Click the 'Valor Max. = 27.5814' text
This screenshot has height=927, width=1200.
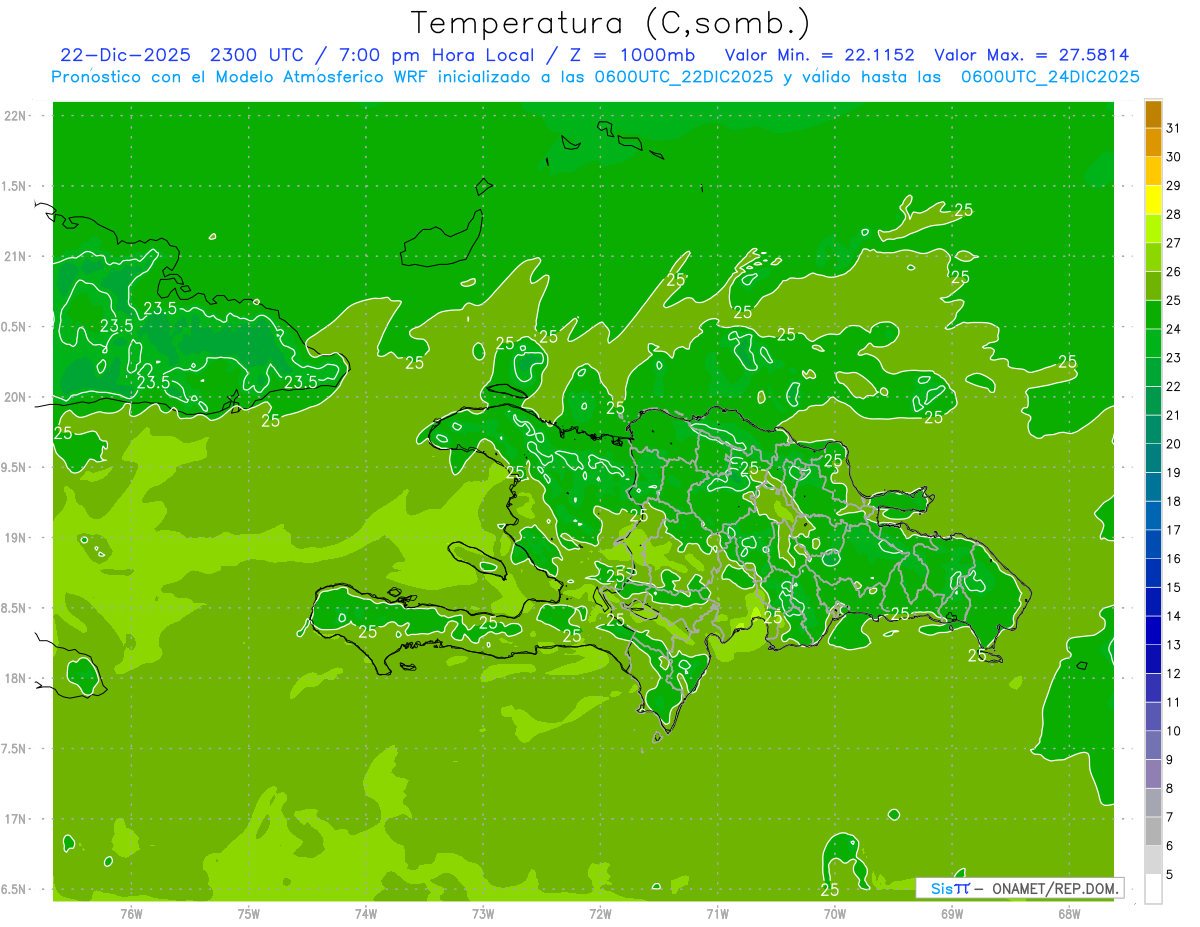pyautogui.click(x=1032, y=55)
